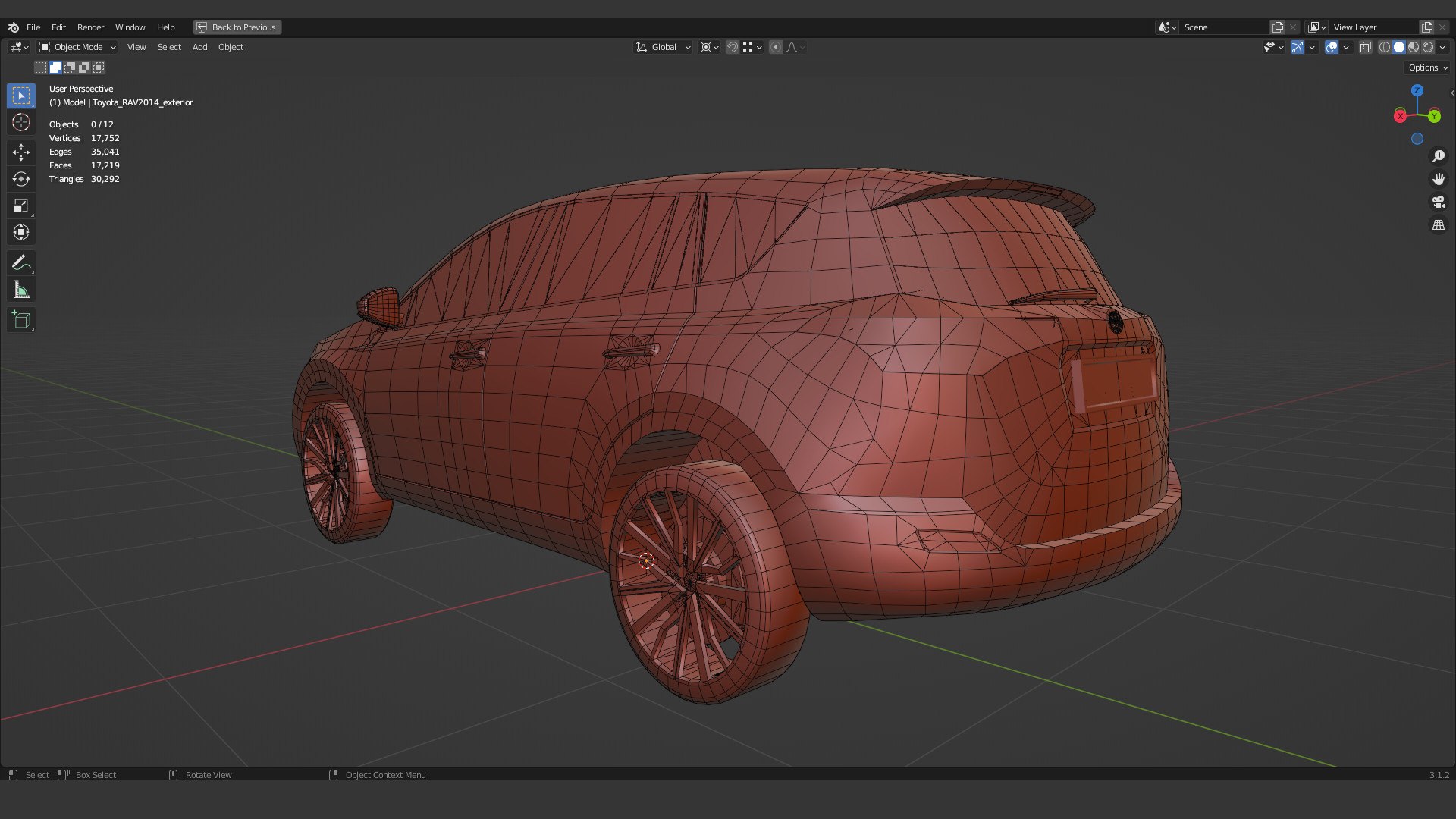This screenshot has width=1456, height=819.
Task: Activate the 3D Cursor tool
Action: 21,122
